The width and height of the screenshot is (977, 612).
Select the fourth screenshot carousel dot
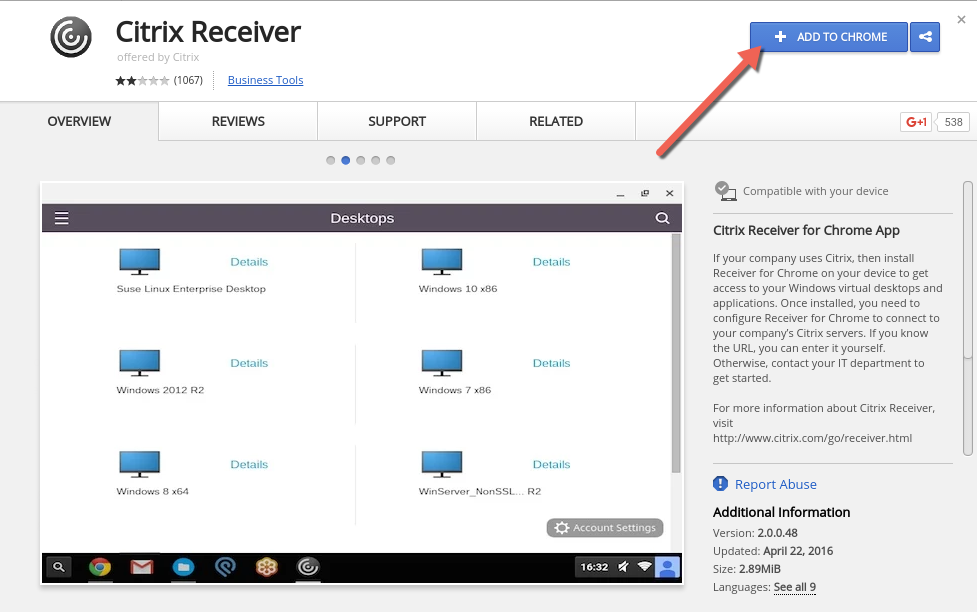(x=375, y=160)
